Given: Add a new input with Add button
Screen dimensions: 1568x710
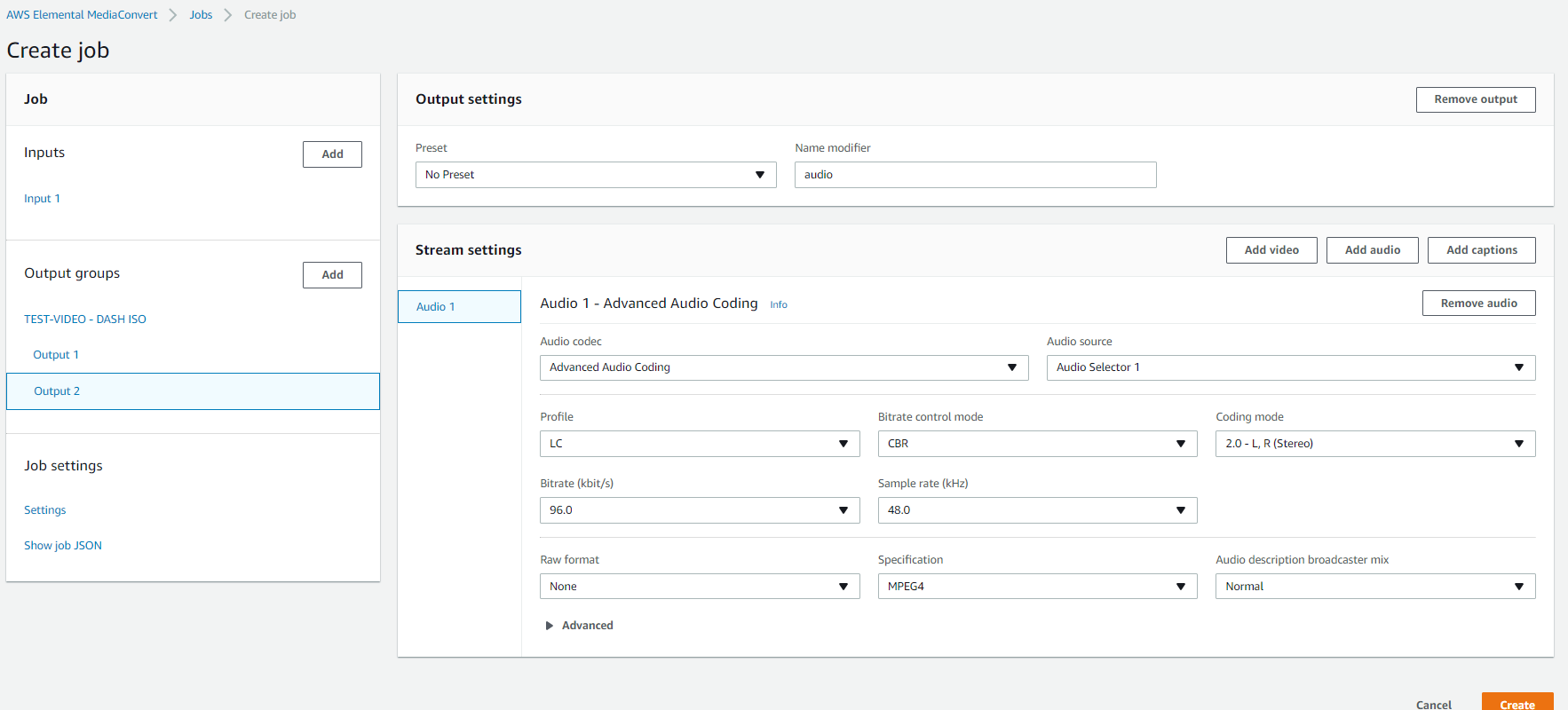Looking at the screenshot, I should pos(332,154).
